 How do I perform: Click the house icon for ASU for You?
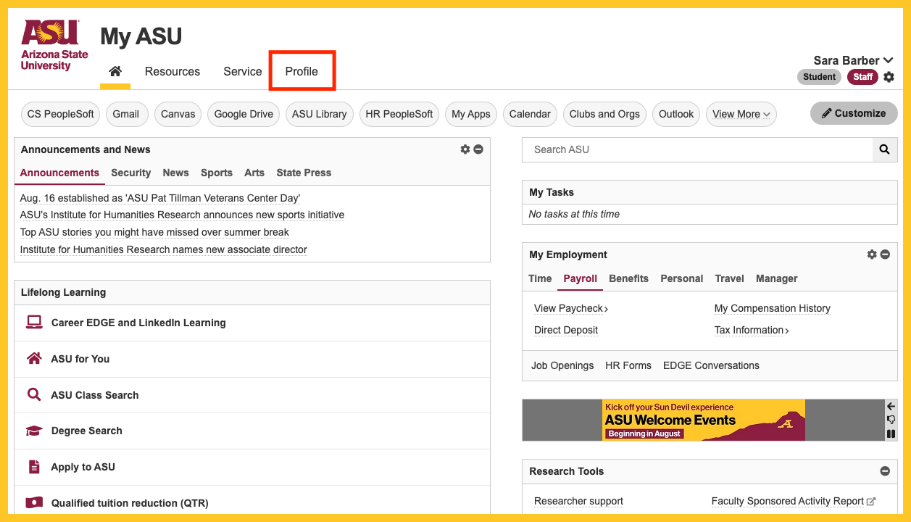tap(34, 358)
